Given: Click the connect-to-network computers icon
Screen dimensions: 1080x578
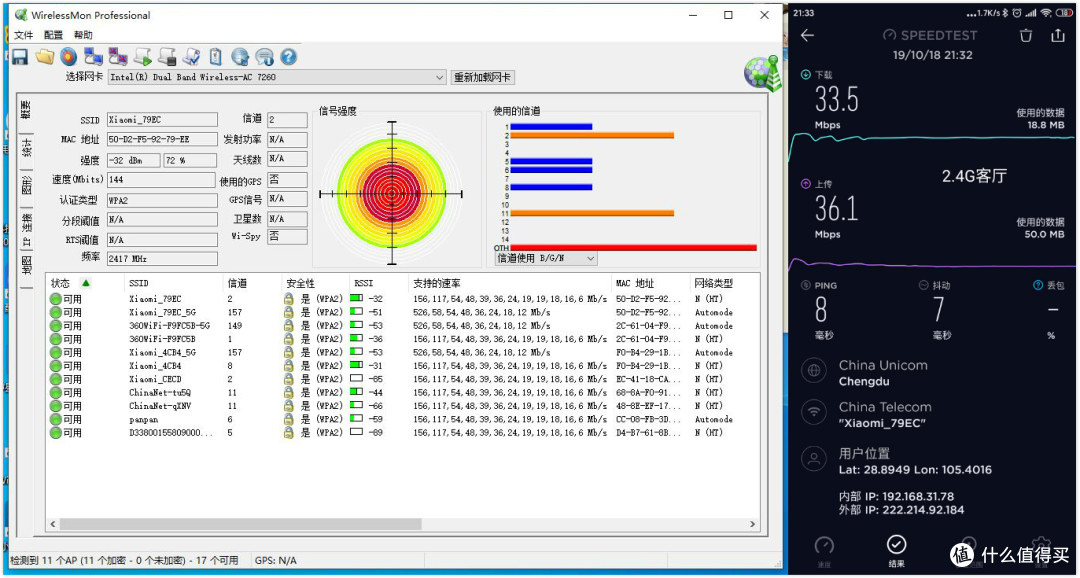Looking at the screenshot, I should tap(93, 56).
